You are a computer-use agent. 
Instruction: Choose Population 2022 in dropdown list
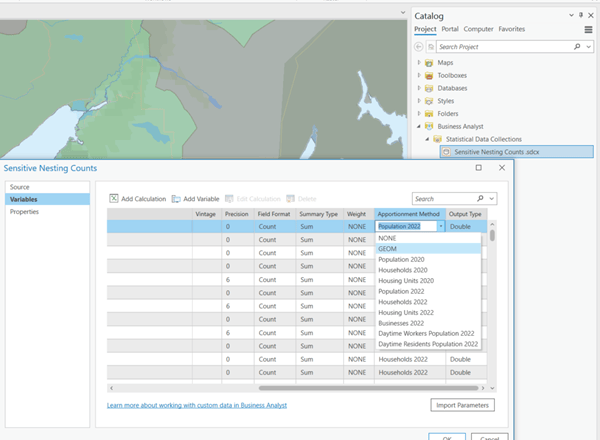(x=428, y=291)
